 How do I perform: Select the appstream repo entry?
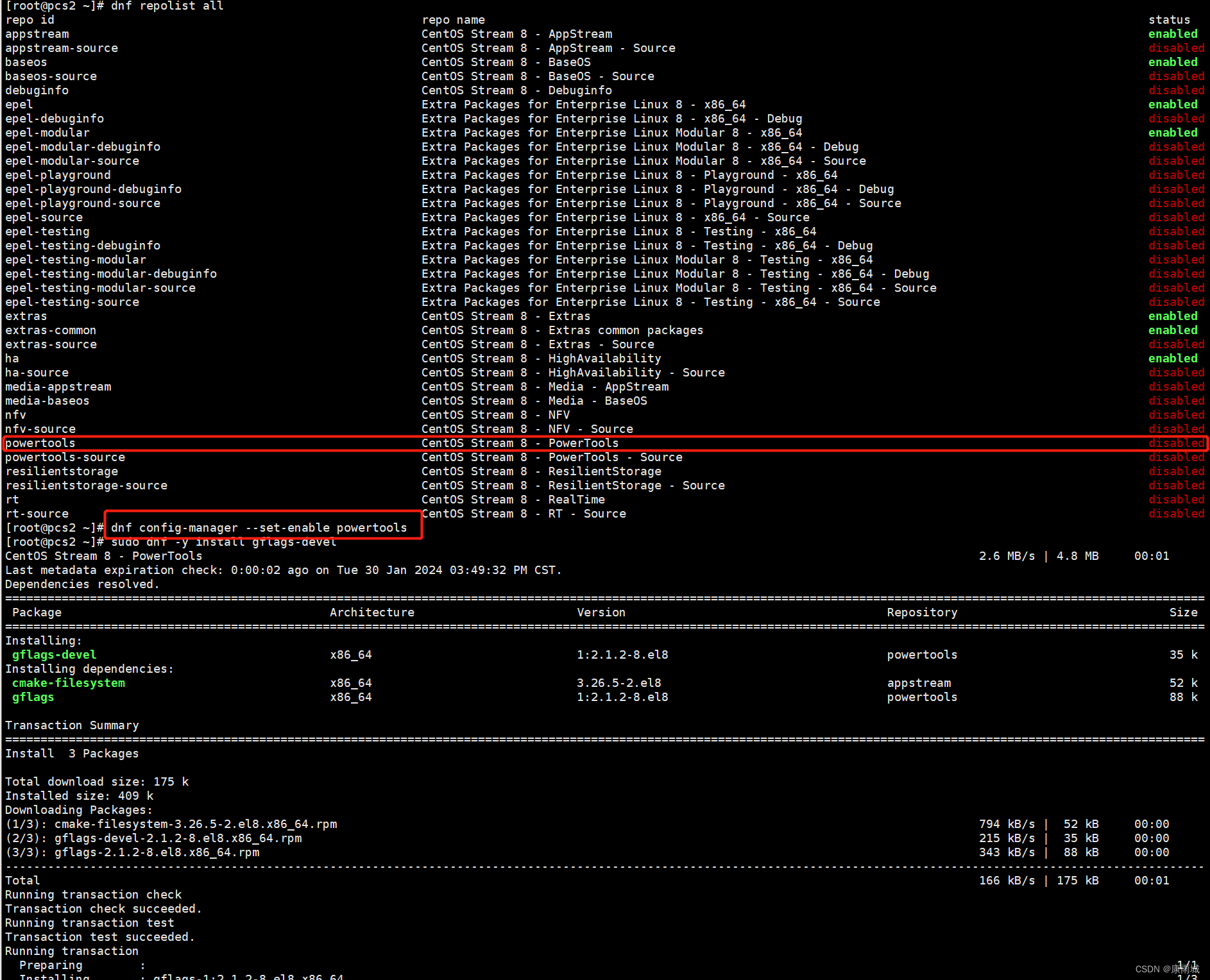pyautogui.click(x=37, y=33)
